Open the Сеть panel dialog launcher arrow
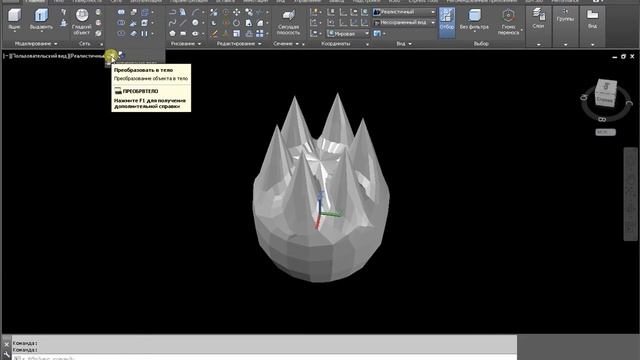The width and height of the screenshot is (640, 360). [101, 44]
